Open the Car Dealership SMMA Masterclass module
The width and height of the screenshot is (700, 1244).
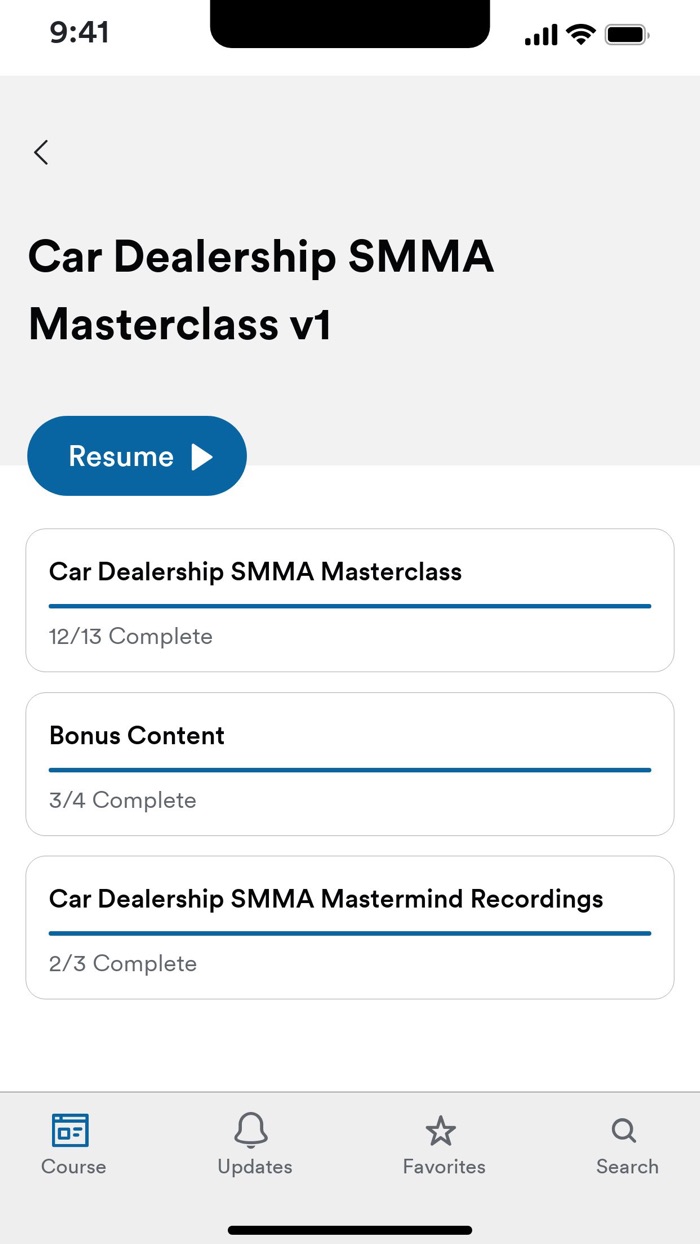pos(349,600)
